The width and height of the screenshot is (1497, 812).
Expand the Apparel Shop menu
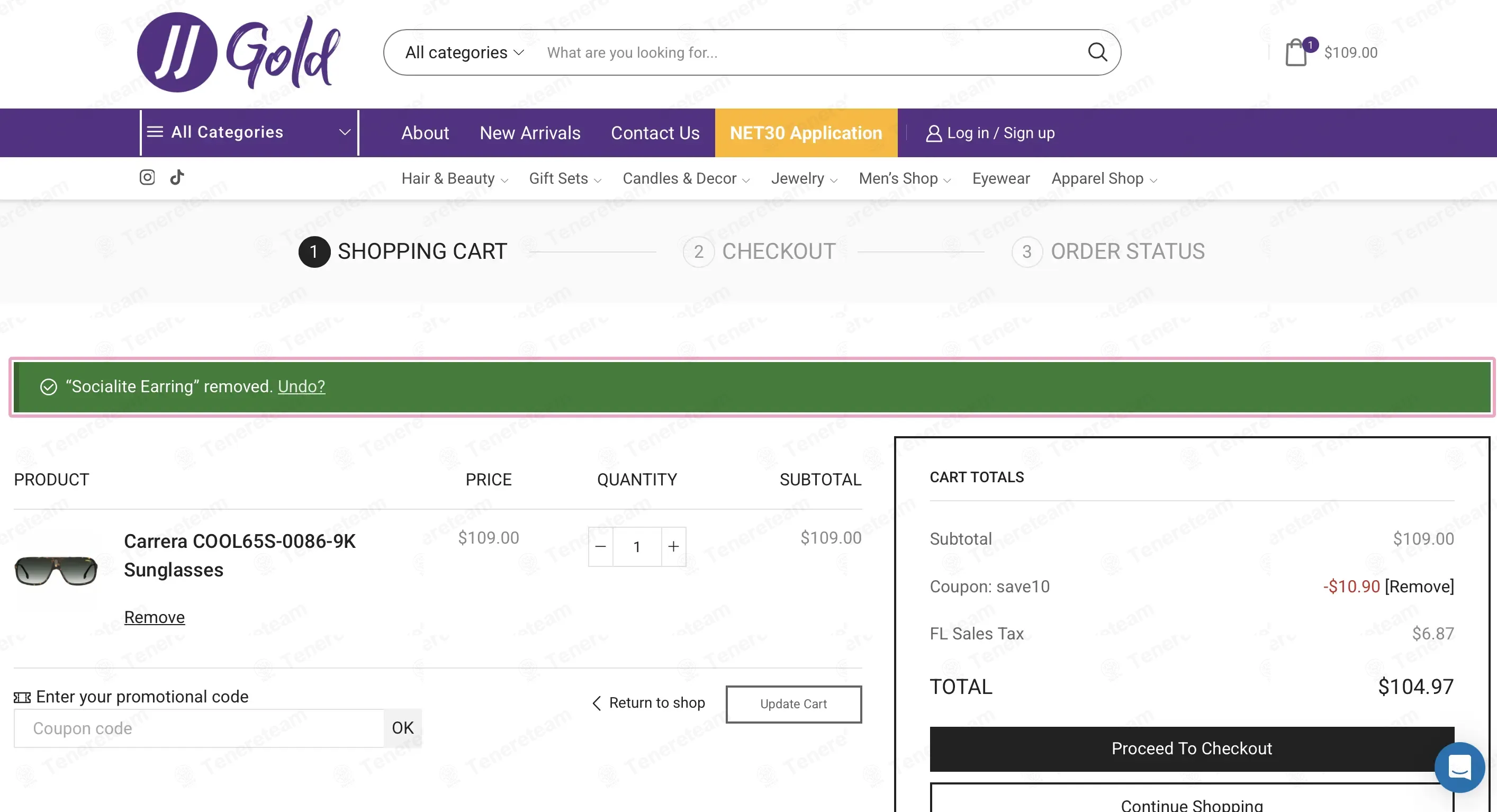pyautogui.click(x=1104, y=178)
